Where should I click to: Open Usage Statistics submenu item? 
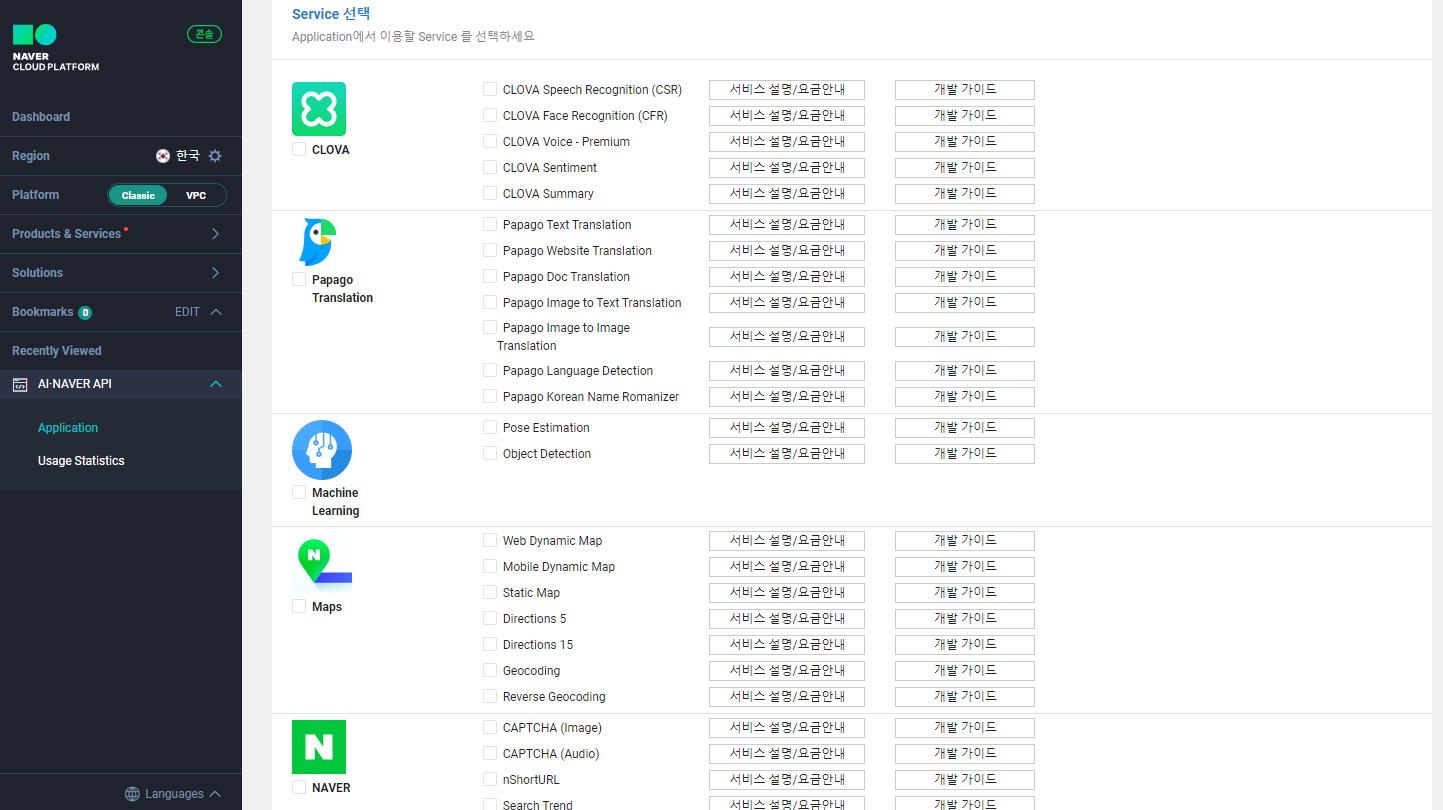81,461
